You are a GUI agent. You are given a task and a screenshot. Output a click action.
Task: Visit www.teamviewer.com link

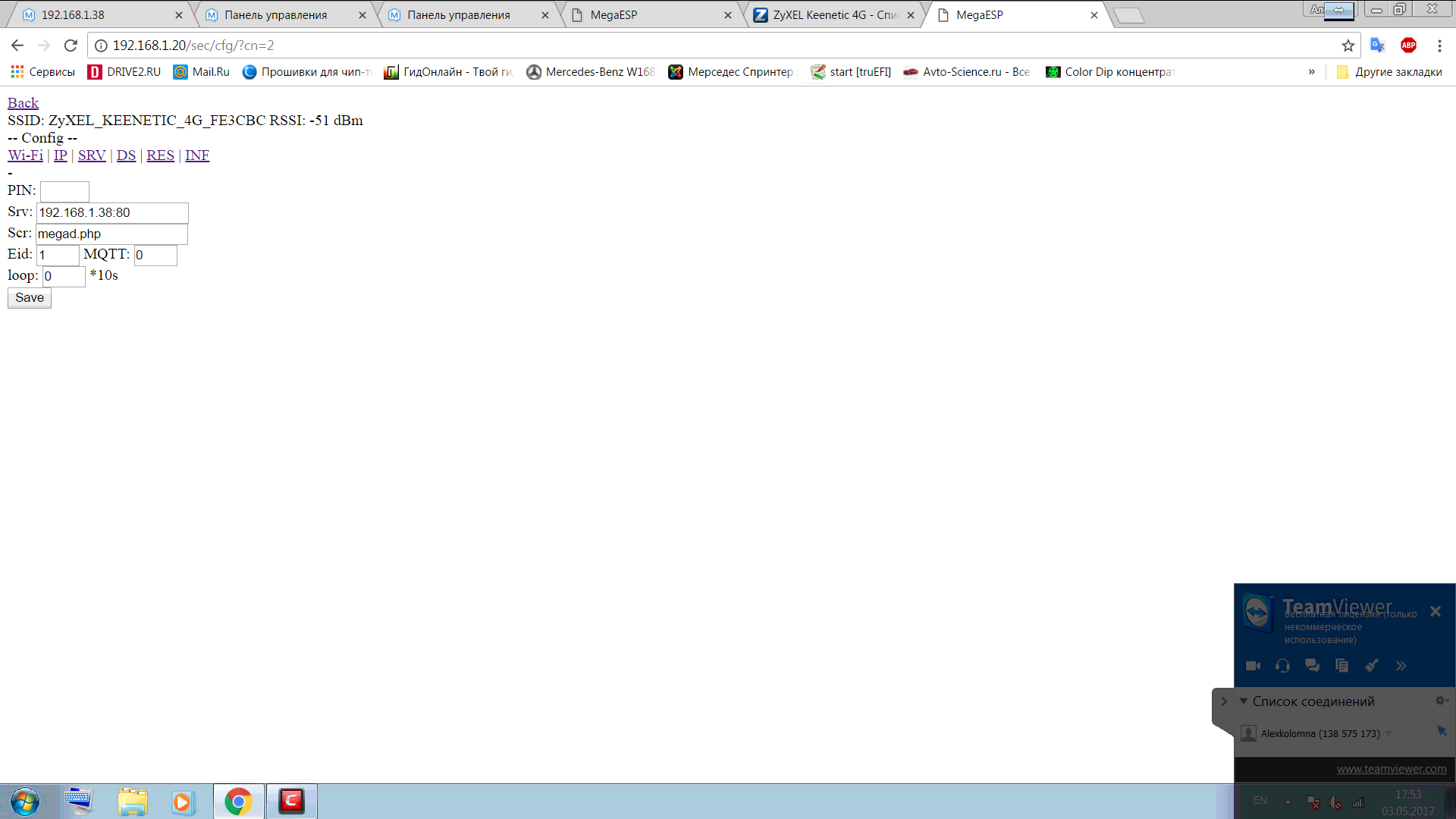pyautogui.click(x=1392, y=768)
